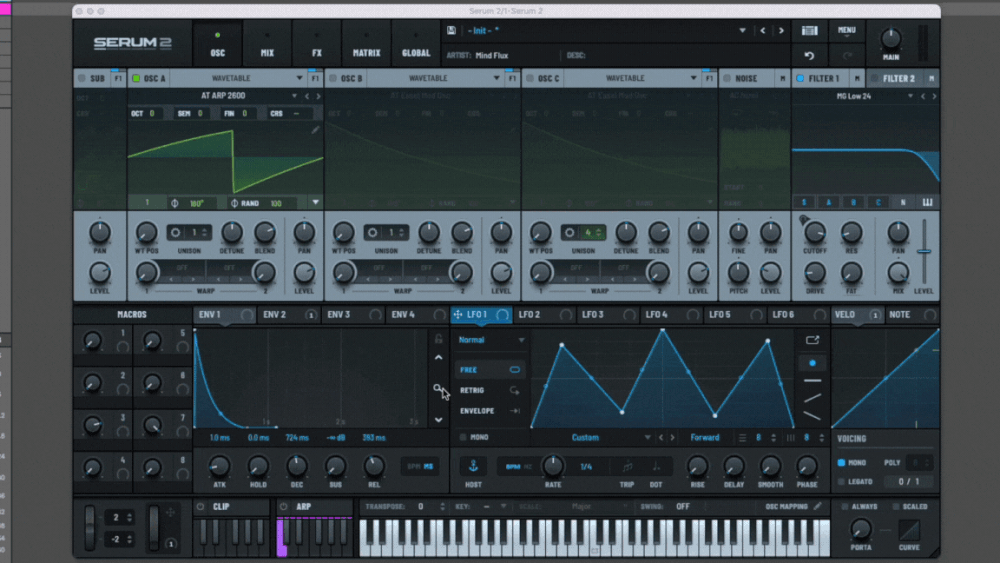
Task: Expand the OSC A RAND phase options arrow
Action: (x=315, y=203)
